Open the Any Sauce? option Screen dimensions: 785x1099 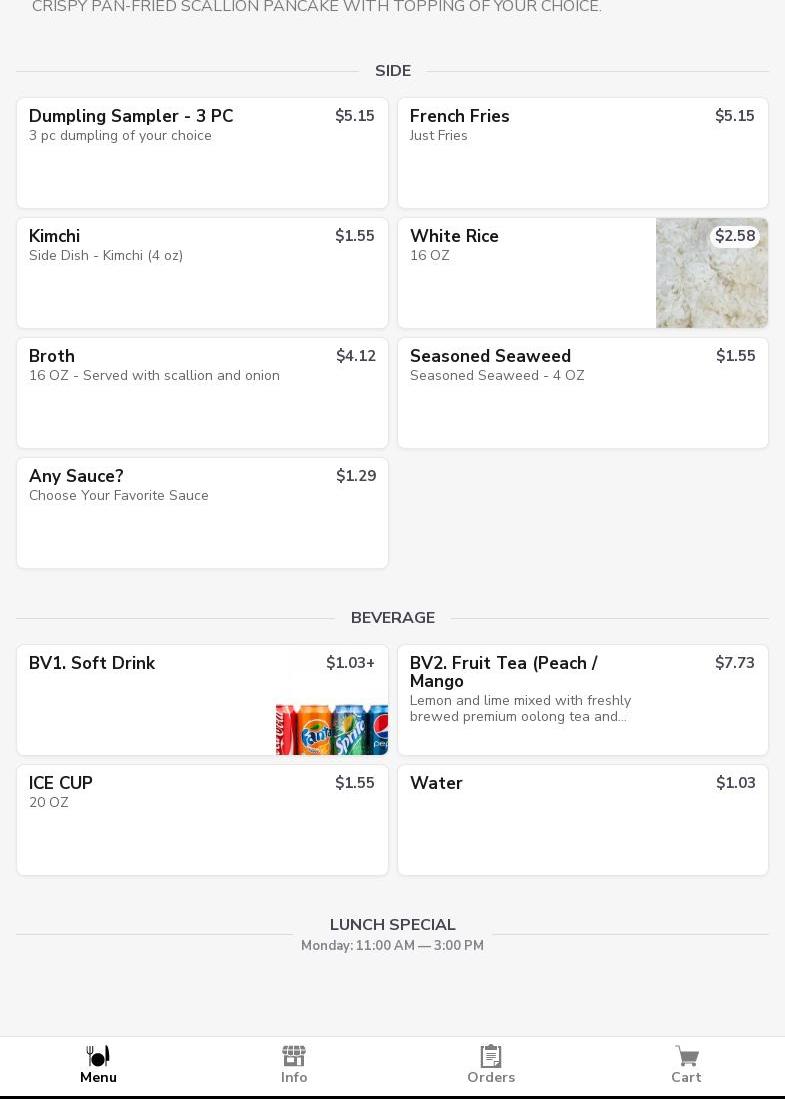point(202,513)
